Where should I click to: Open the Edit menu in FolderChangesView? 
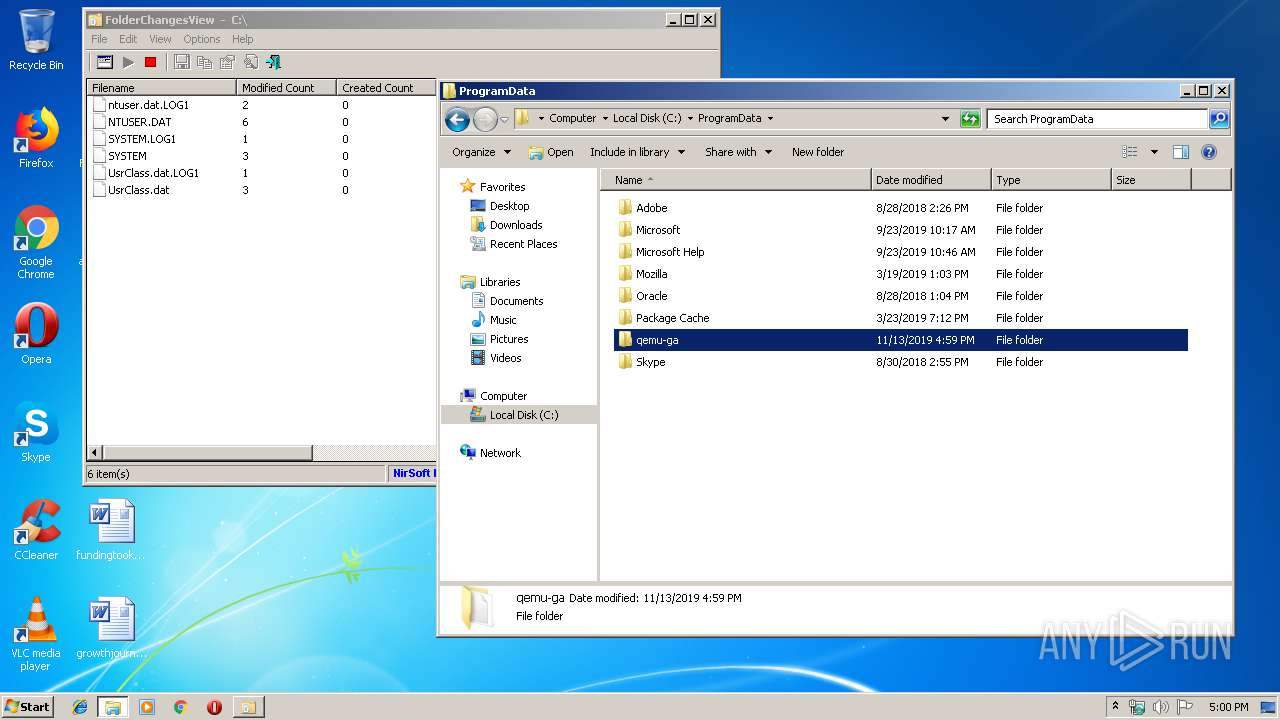pos(128,39)
